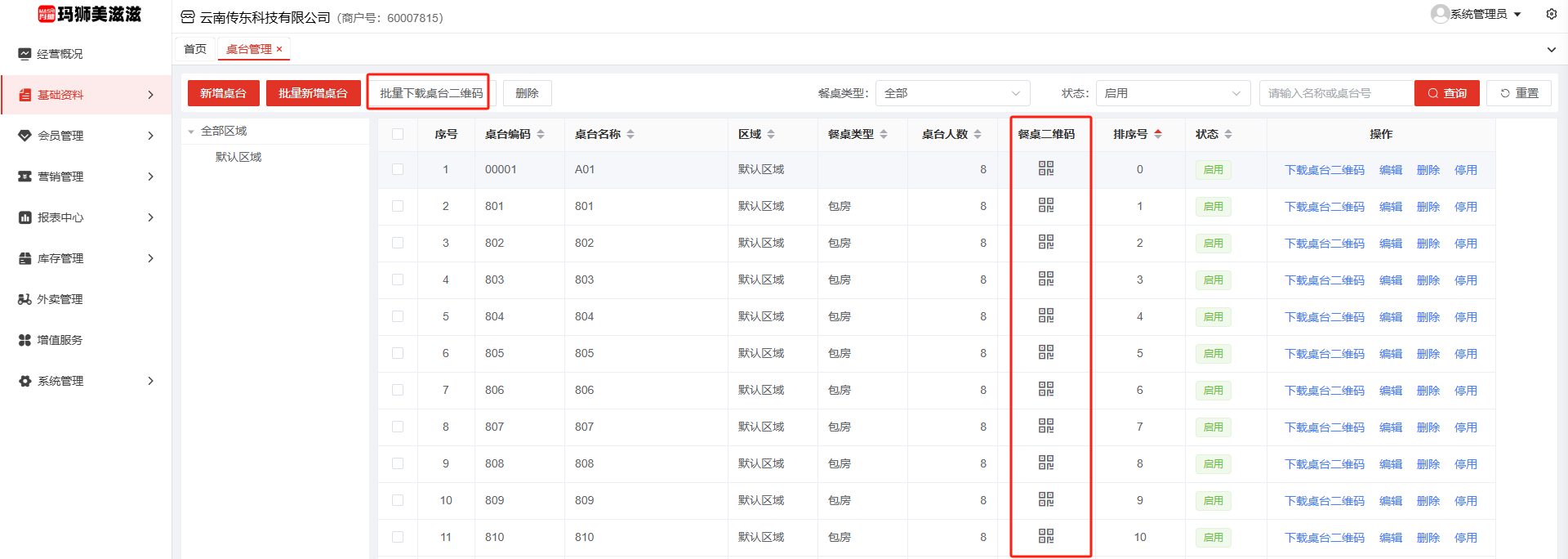Show QR code icon in row 810
Screen dimensions: 1568x559
pyautogui.click(x=1046, y=536)
